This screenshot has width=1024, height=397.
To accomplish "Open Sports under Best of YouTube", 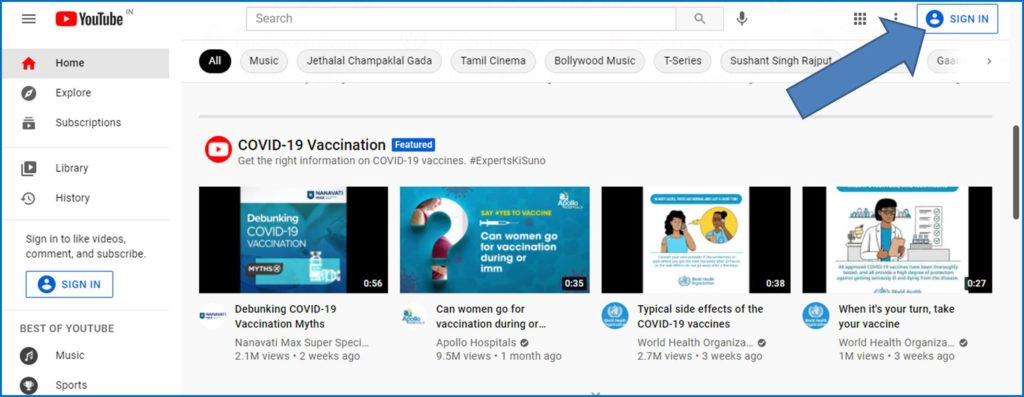I will [85, 385].
